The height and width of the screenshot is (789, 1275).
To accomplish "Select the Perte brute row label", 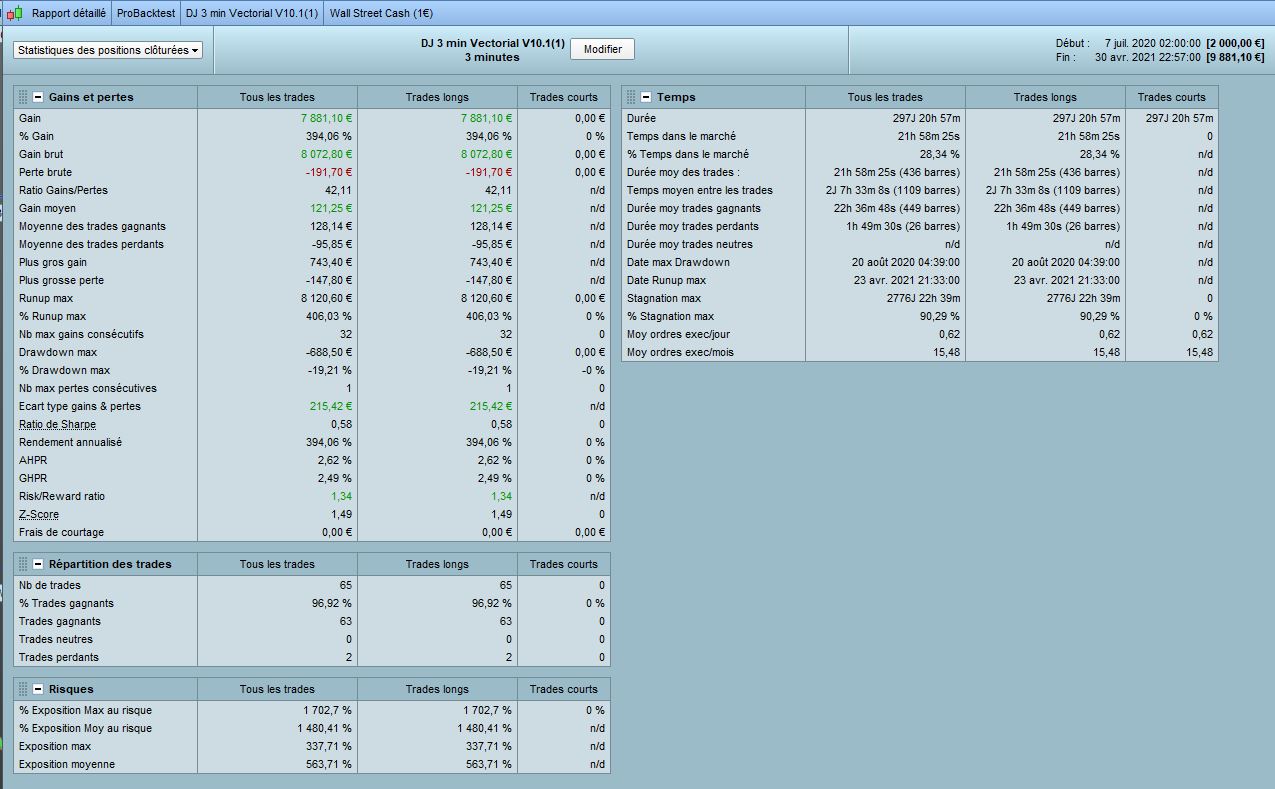I will click(x=45, y=172).
